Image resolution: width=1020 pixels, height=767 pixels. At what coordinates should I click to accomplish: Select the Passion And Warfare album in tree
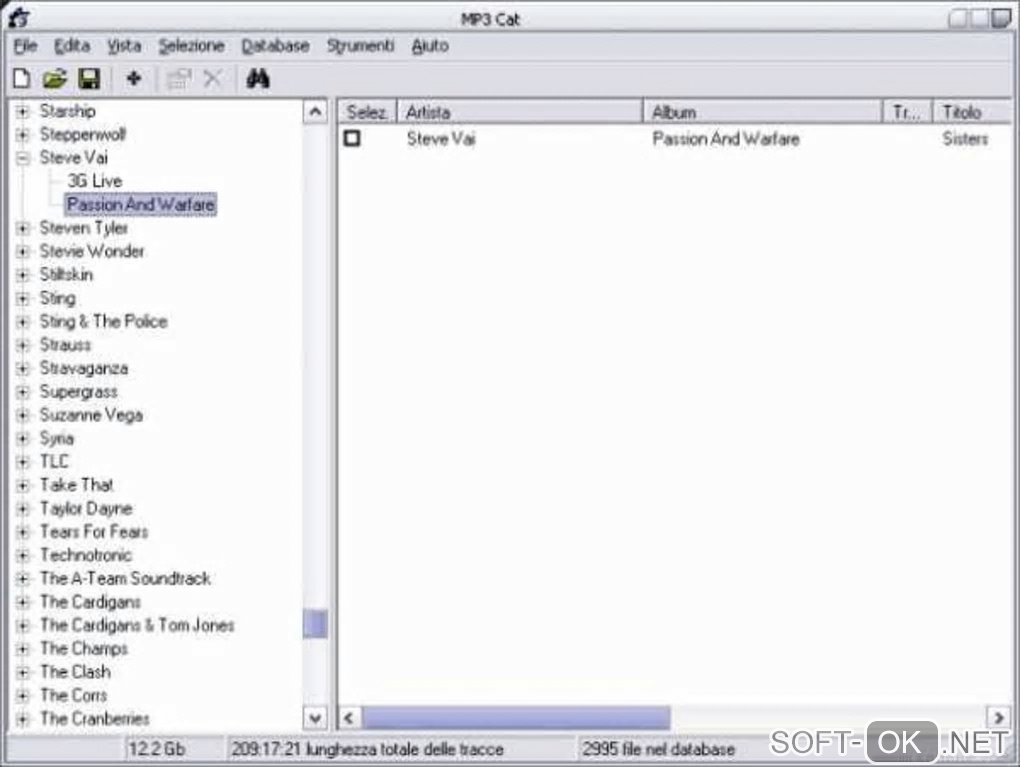click(141, 204)
